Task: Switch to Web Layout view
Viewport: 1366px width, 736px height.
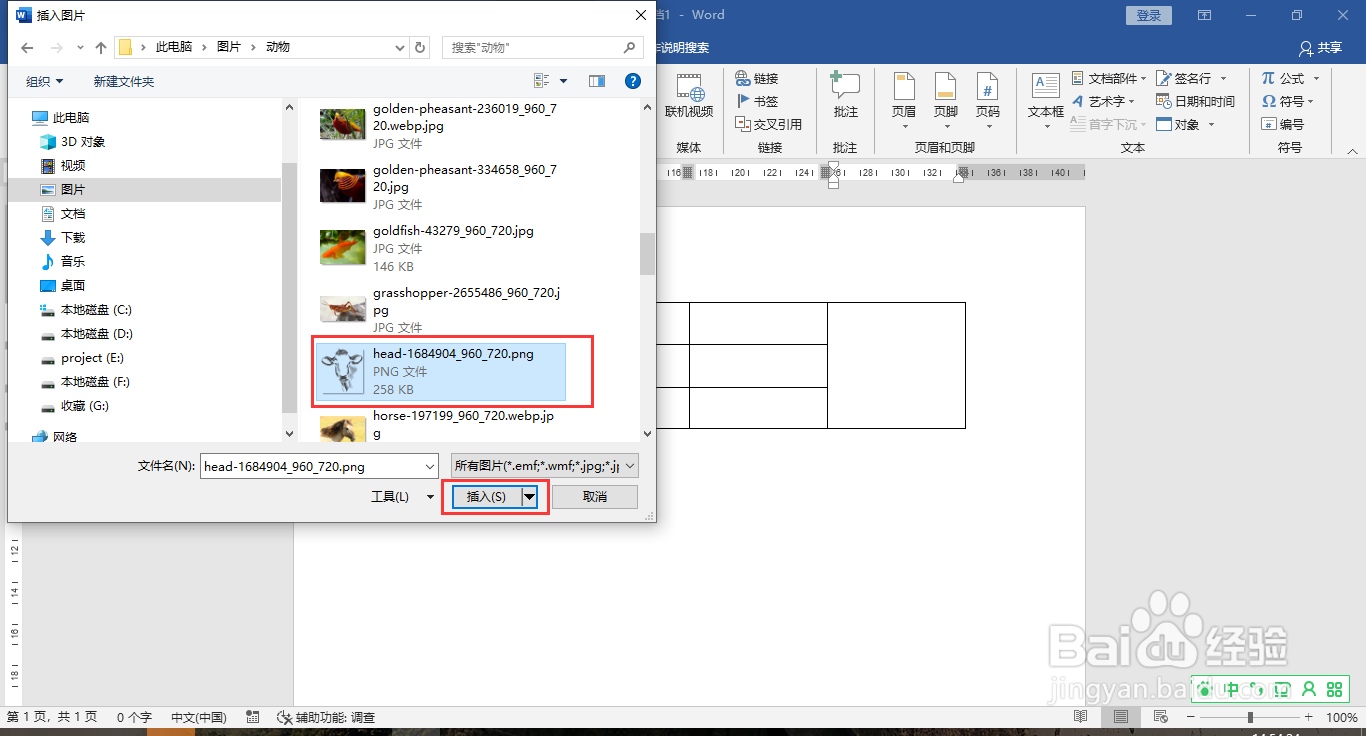Action: [x=1160, y=717]
